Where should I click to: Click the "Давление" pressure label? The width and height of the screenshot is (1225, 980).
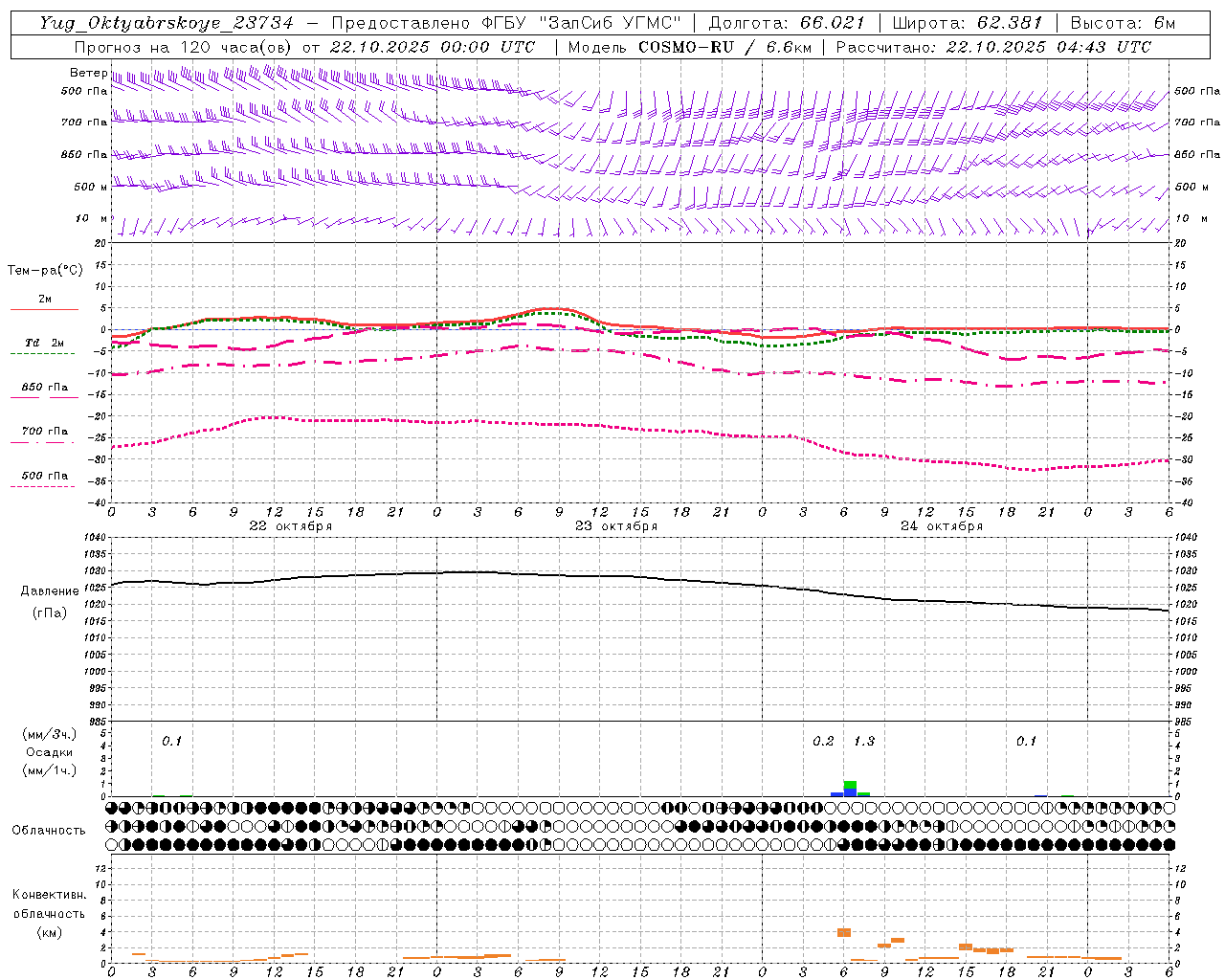pyautogui.click(x=50, y=591)
